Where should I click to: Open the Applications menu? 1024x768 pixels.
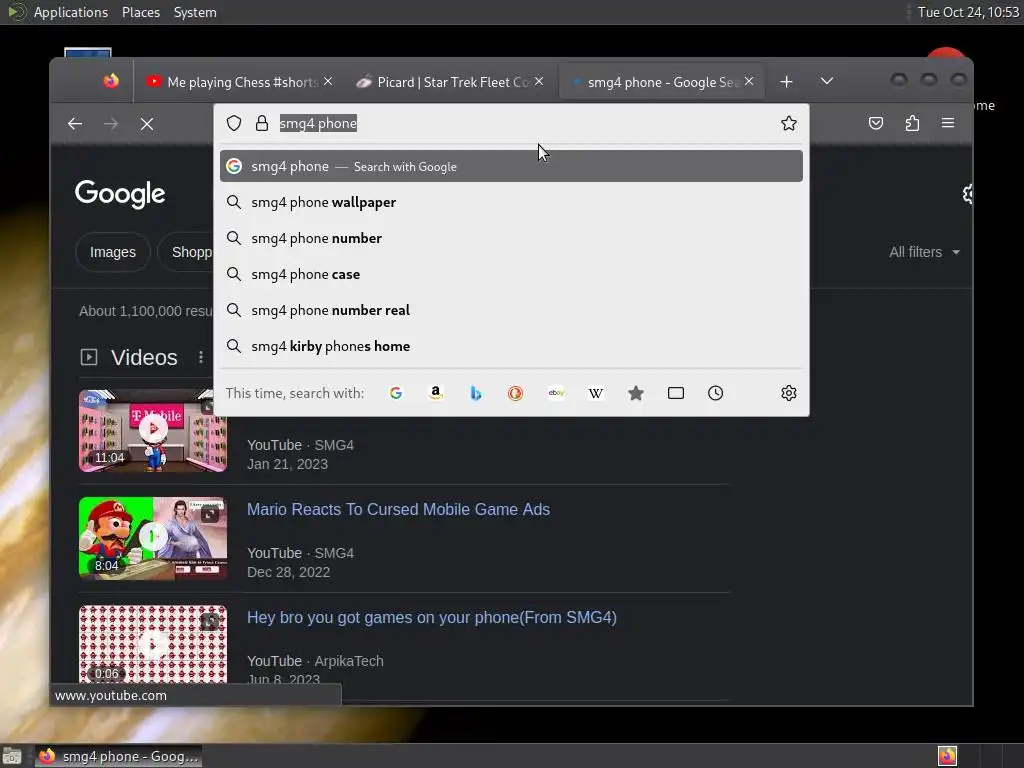coord(71,12)
